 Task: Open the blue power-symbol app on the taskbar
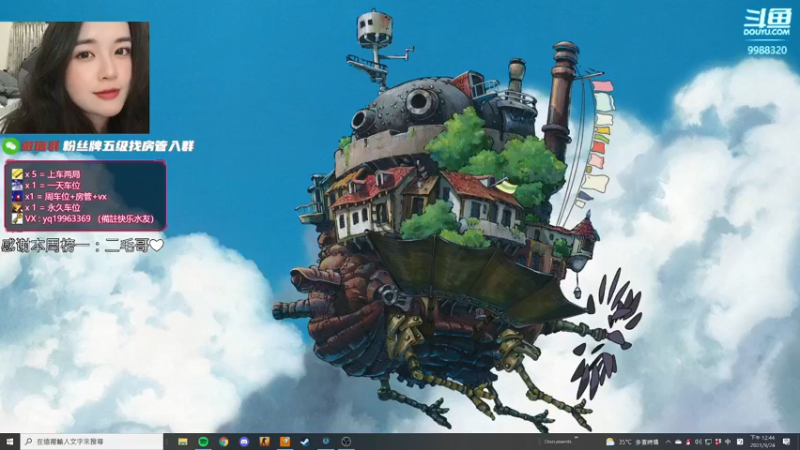(x=326, y=441)
